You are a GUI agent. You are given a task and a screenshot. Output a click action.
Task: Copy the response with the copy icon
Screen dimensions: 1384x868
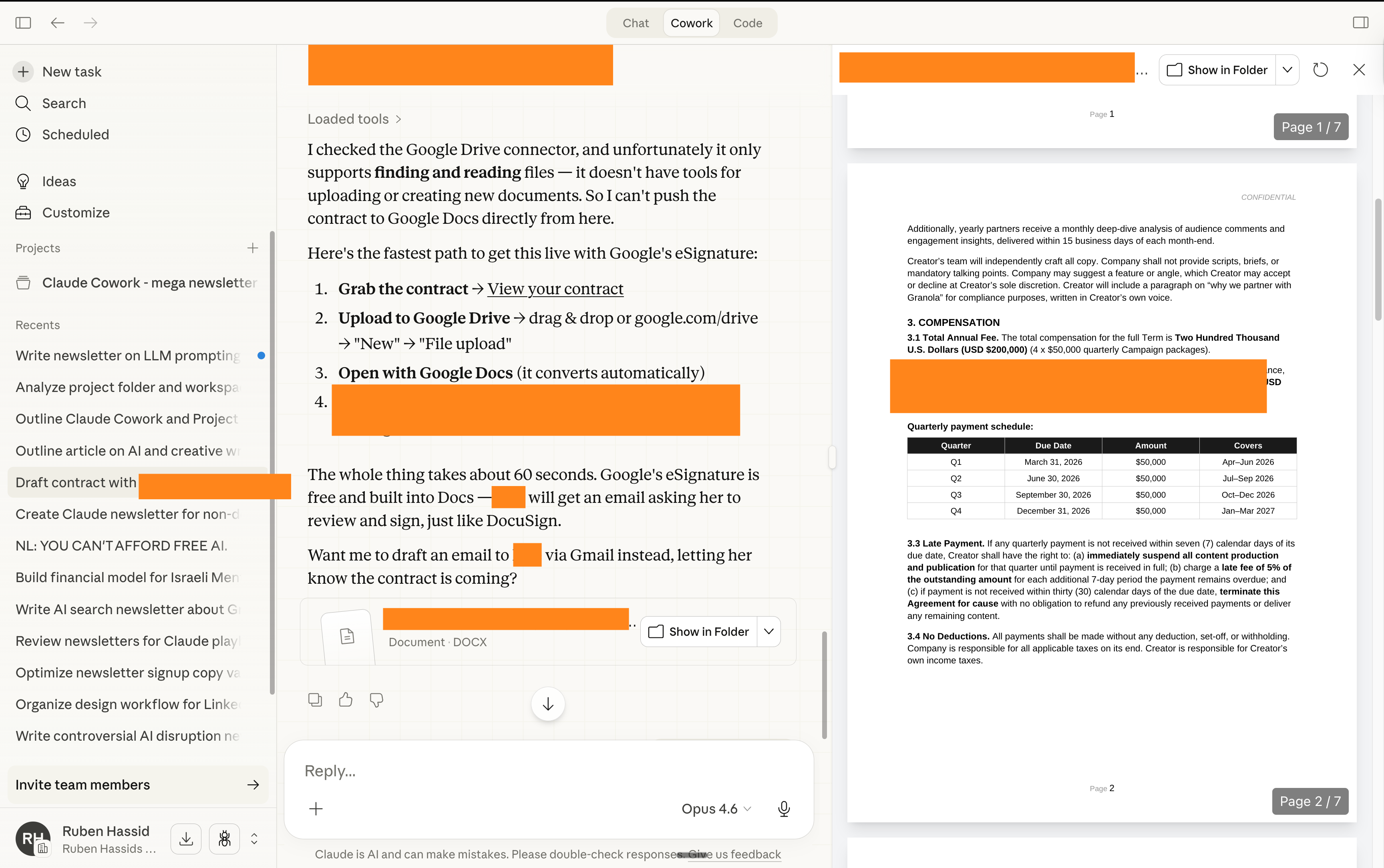(x=315, y=700)
